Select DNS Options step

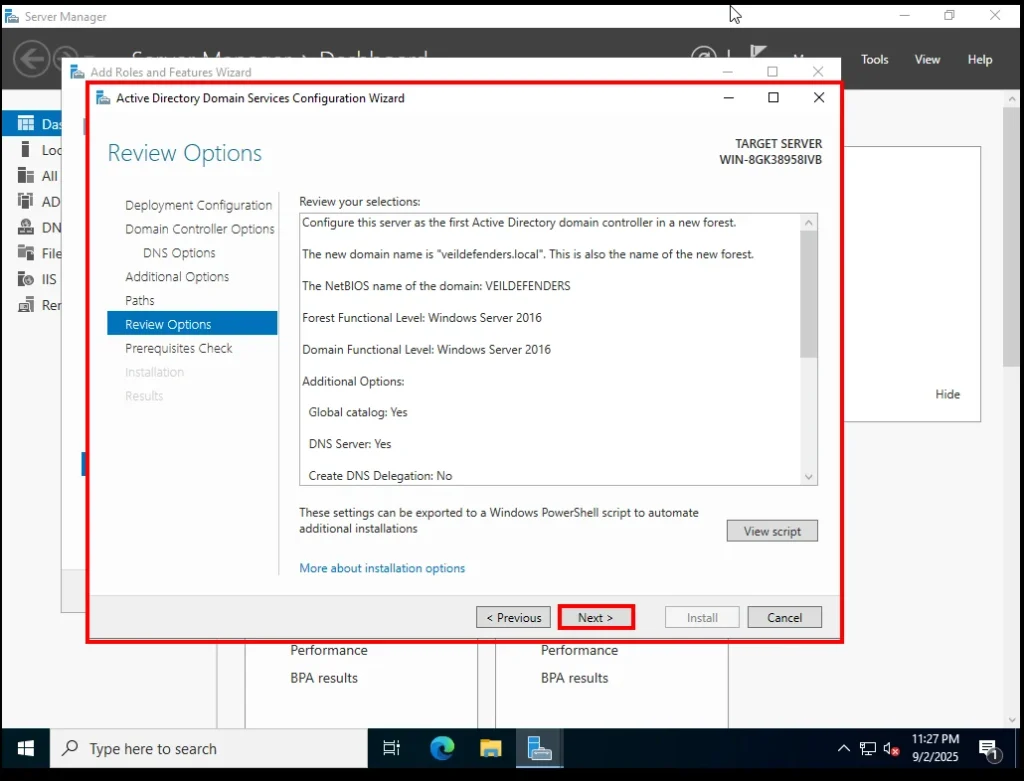179,253
